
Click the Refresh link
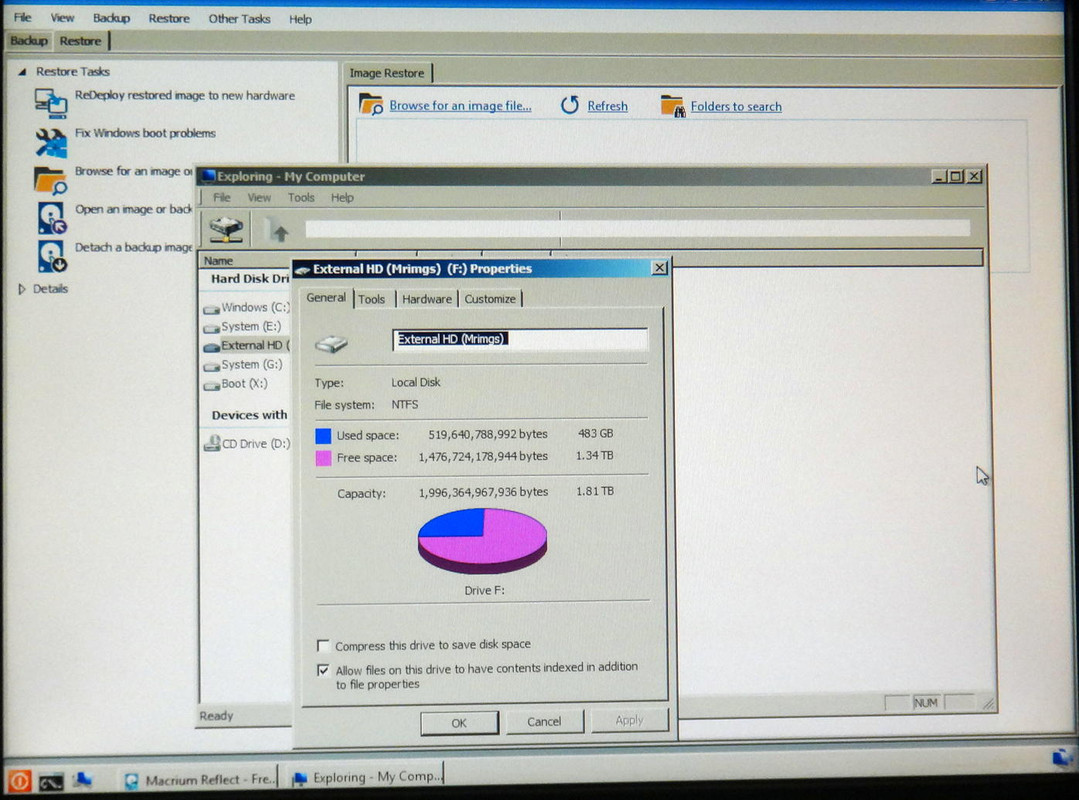(608, 107)
